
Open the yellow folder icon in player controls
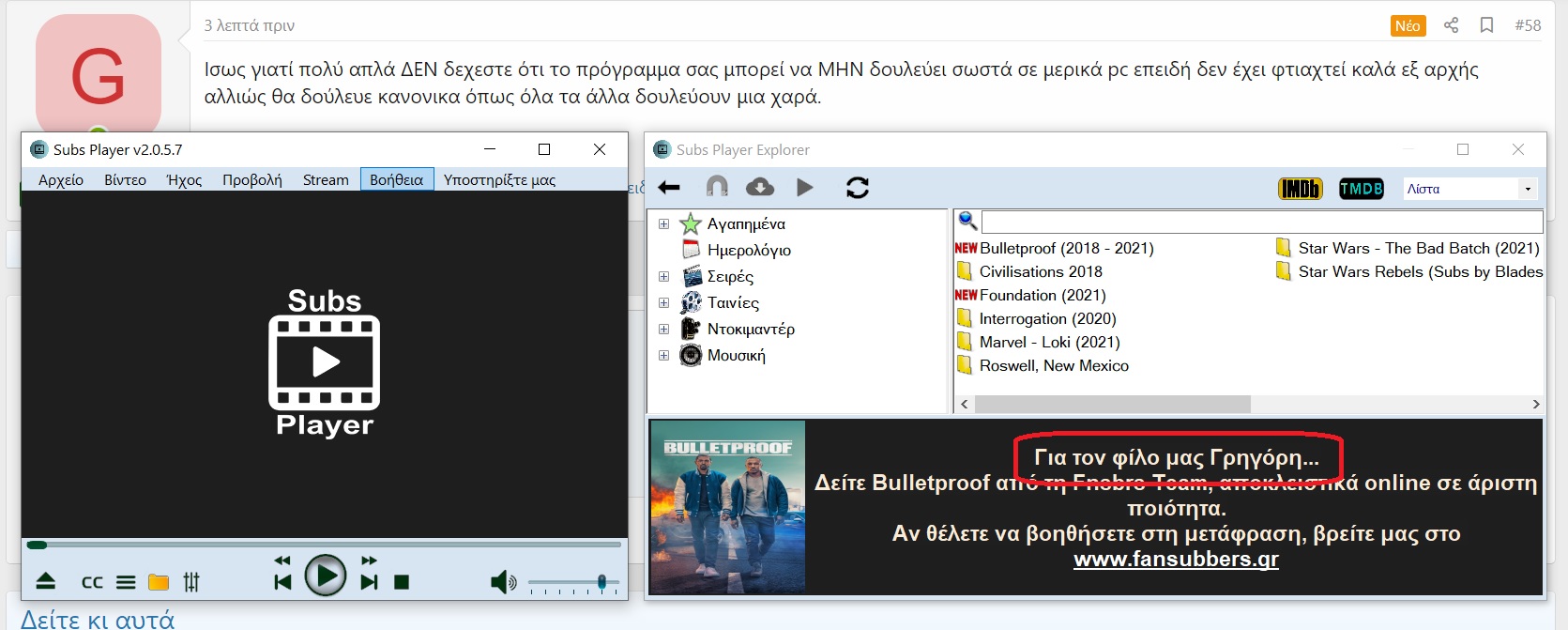159,582
